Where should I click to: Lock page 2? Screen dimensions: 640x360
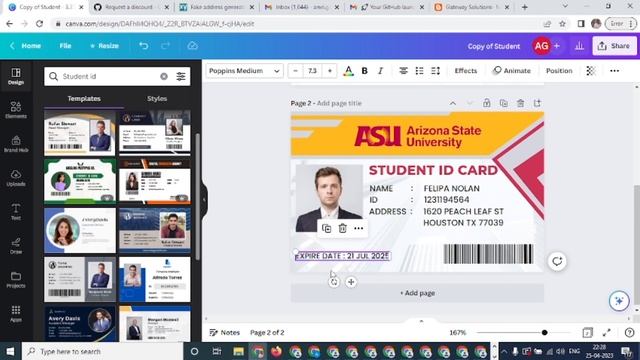click(487, 103)
